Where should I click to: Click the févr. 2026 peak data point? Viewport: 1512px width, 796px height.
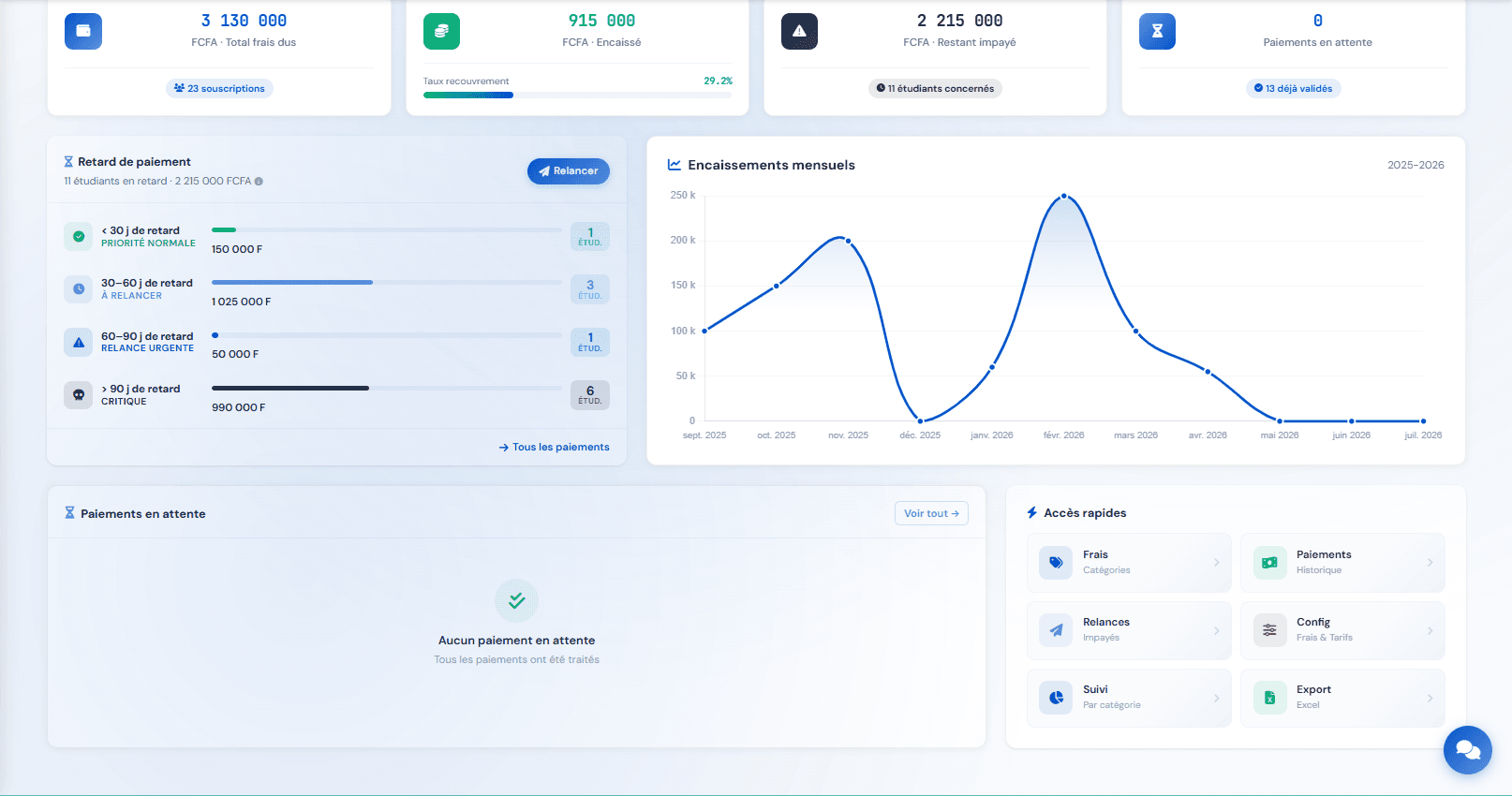coord(1063,197)
